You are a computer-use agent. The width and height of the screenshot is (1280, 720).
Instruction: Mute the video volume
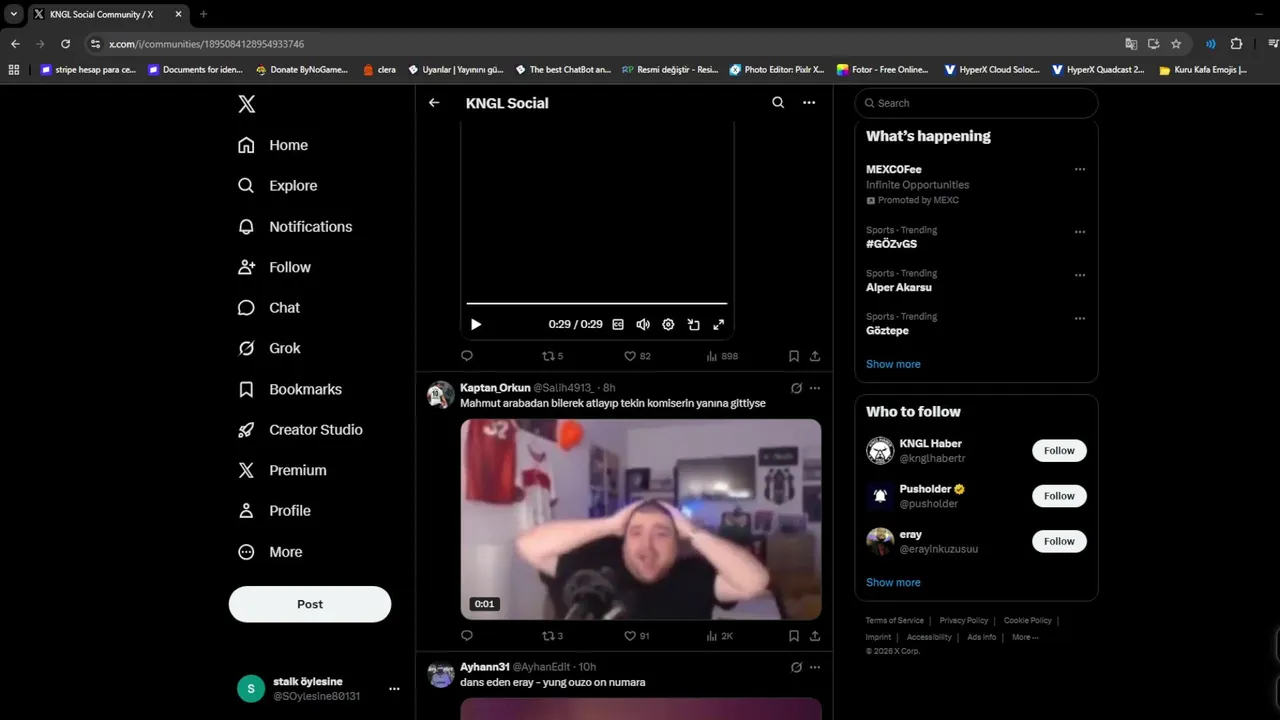click(x=643, y=324)
